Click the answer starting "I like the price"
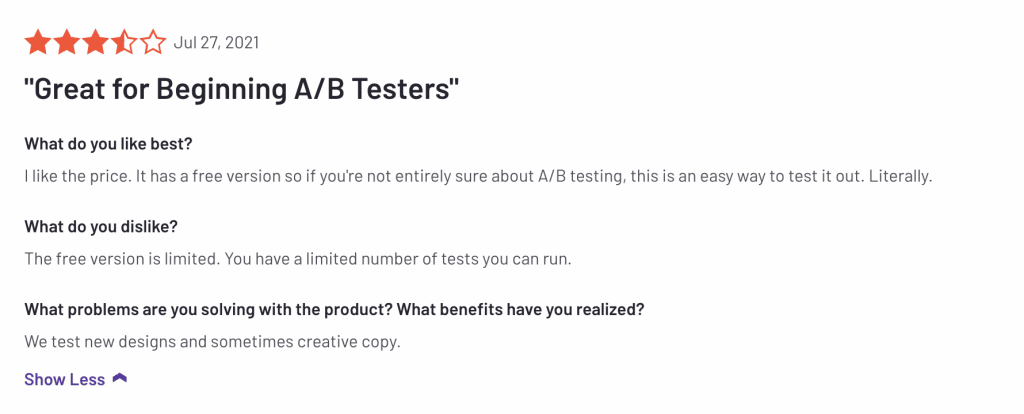The width and height of the screenshot is (1024, 414). pos(478,175)
